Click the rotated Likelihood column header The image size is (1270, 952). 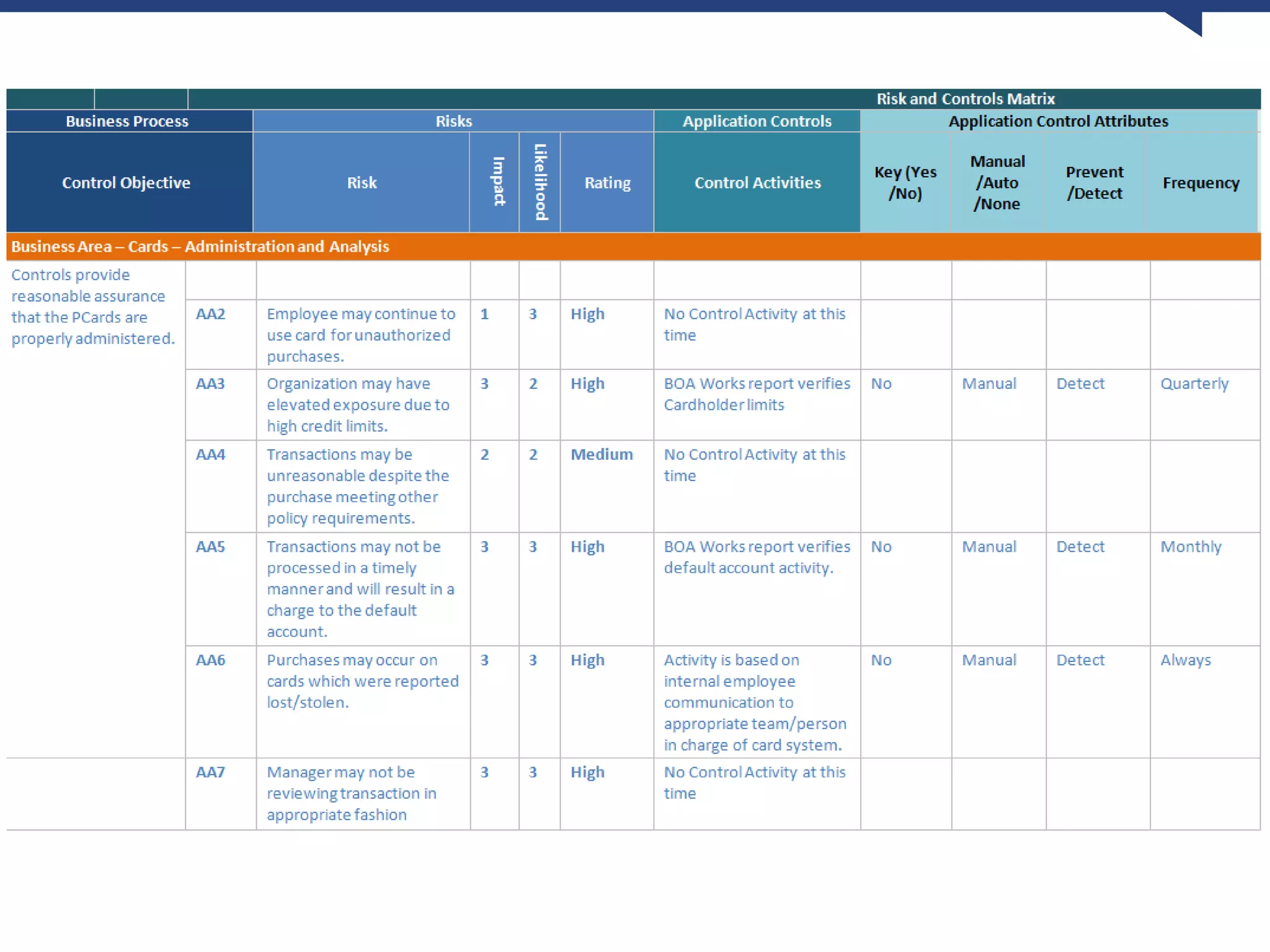pyautogui.click(x=541, y=182)
